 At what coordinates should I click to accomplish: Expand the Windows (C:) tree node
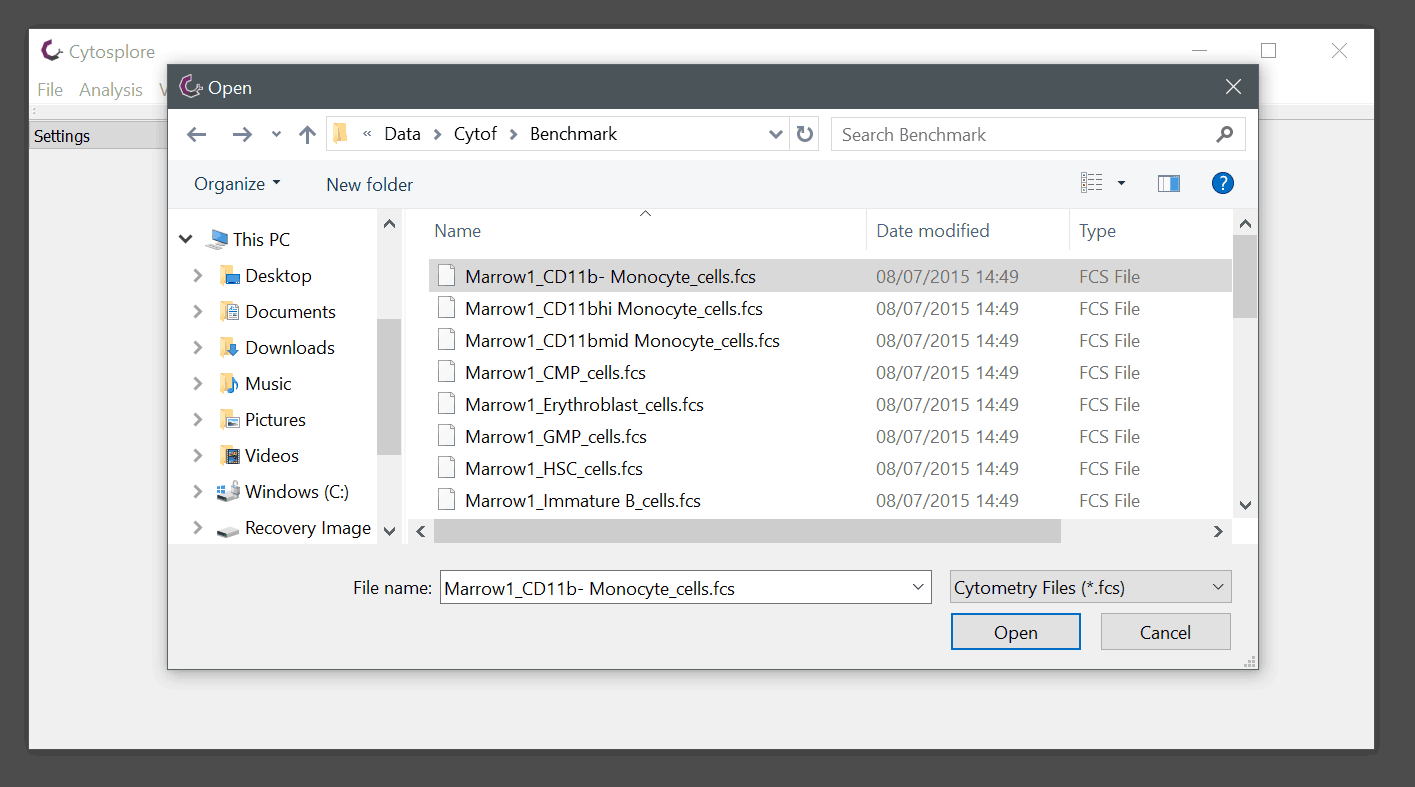pos(198,492)
